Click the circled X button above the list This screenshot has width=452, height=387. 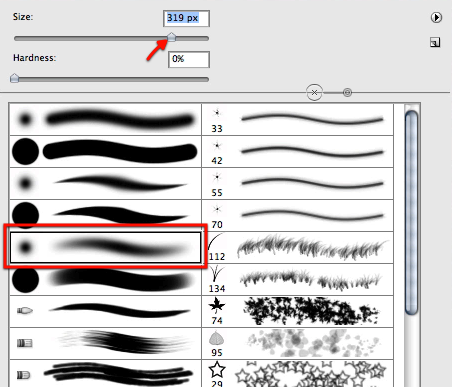[x=314, y=92]
